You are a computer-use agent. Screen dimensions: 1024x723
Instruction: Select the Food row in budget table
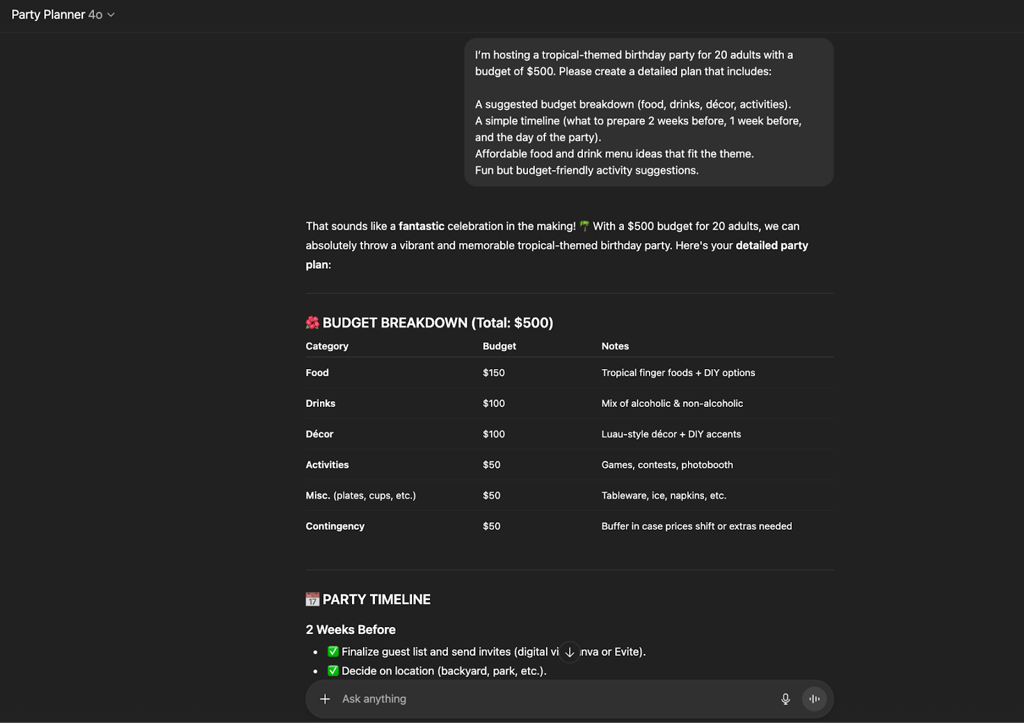tap(569, 373)
